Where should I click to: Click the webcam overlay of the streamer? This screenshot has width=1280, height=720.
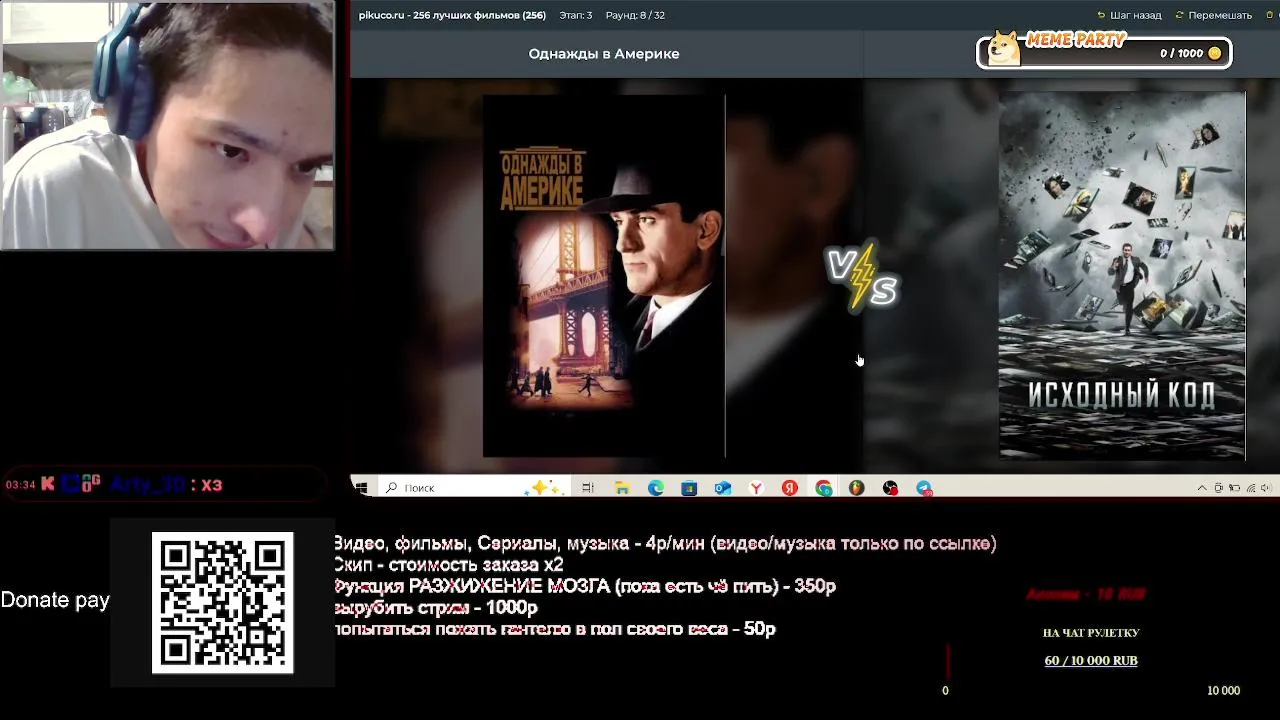(x=167, y=125)
